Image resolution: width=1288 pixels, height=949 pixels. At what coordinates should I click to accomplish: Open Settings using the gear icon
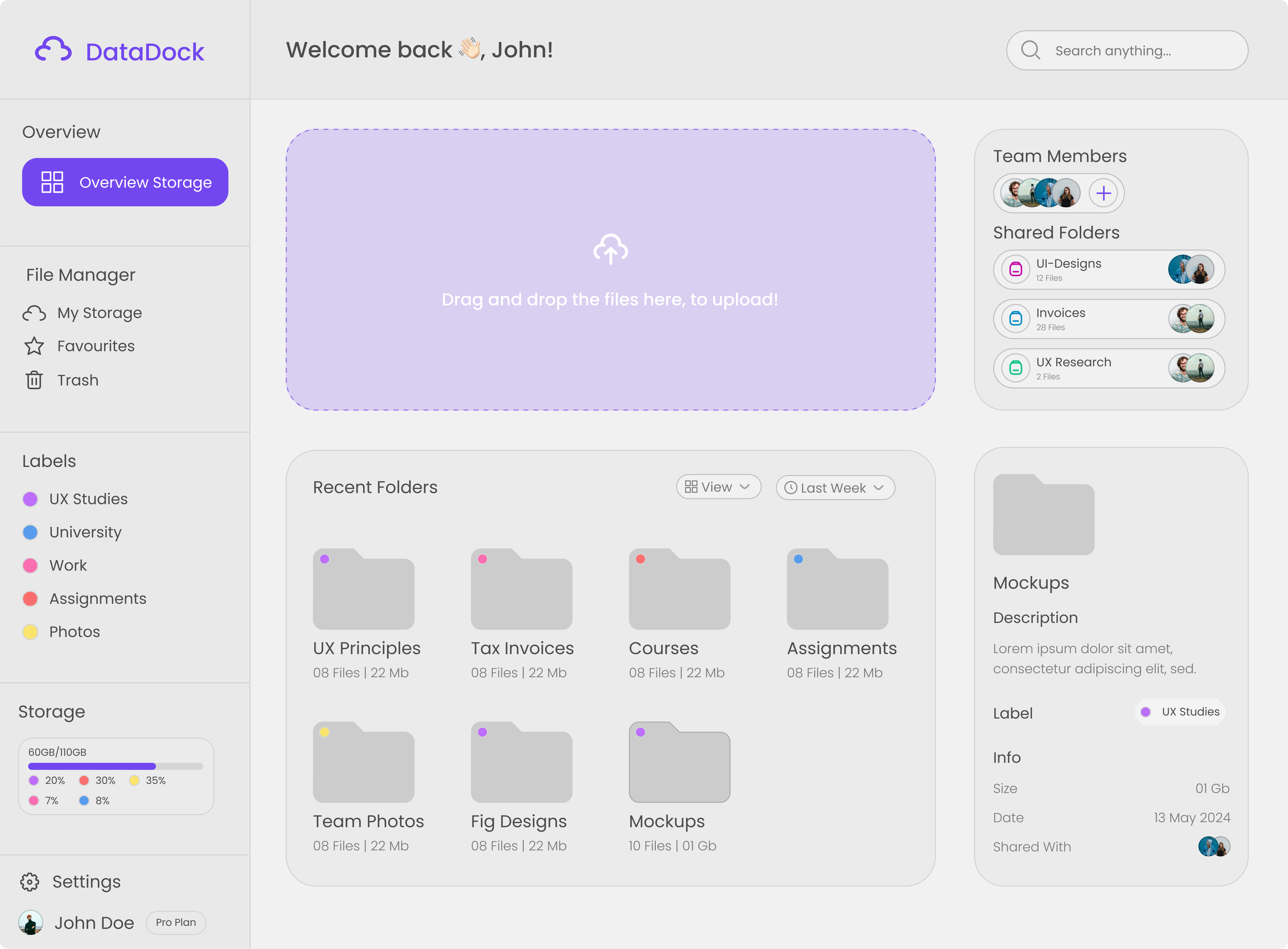click(x=30, y=882)
